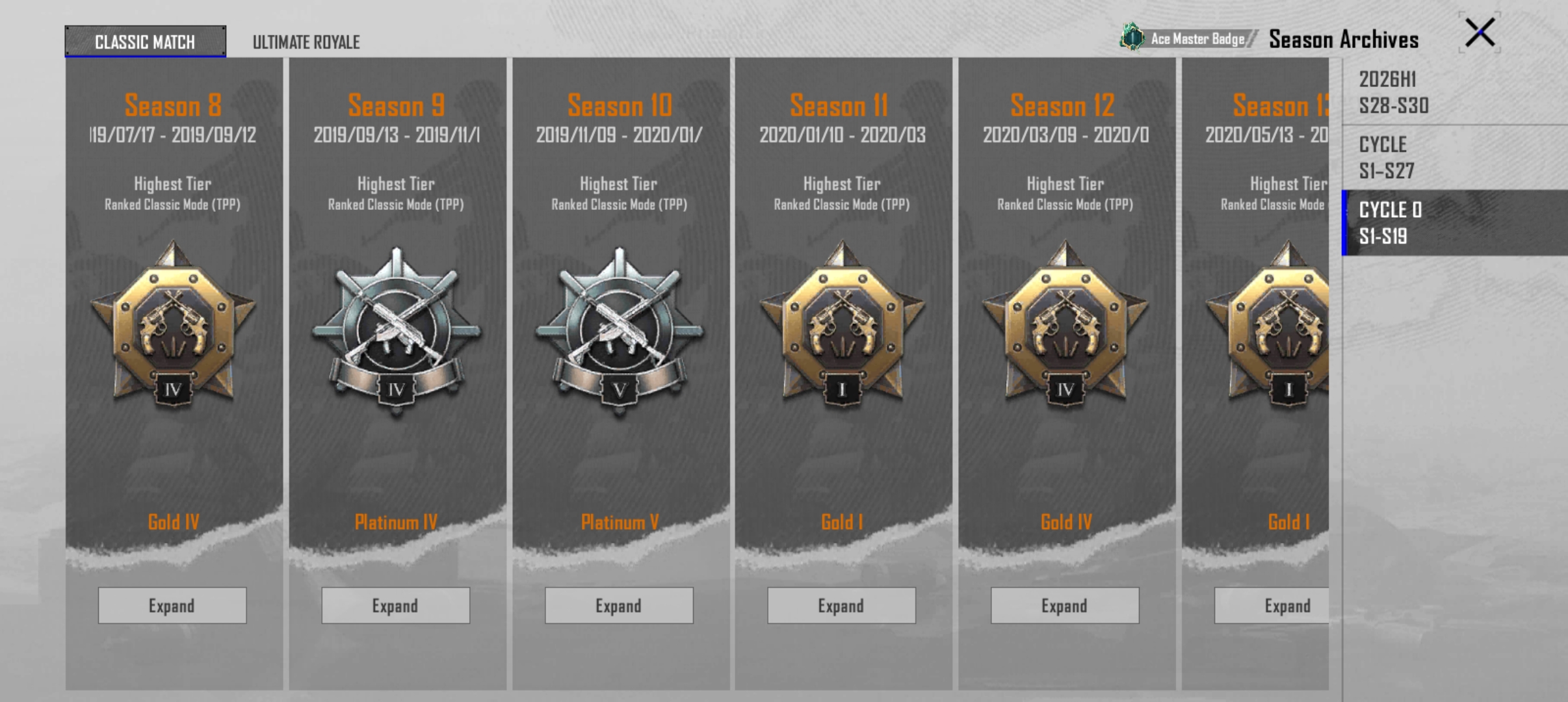
Task: Expand the Season 10 details
Action: pos(619,606)
